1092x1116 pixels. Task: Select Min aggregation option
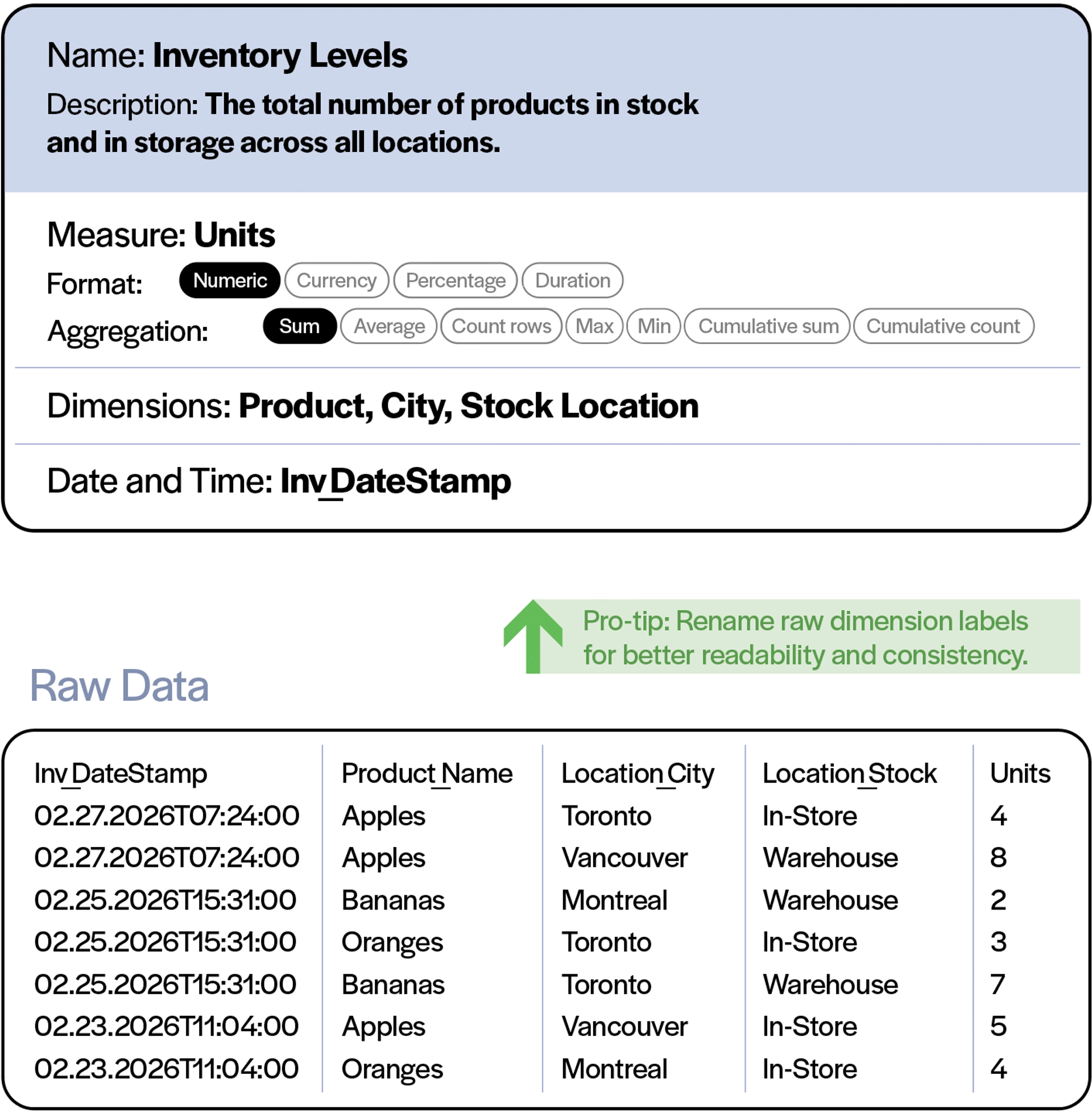[x=654, y=326]
